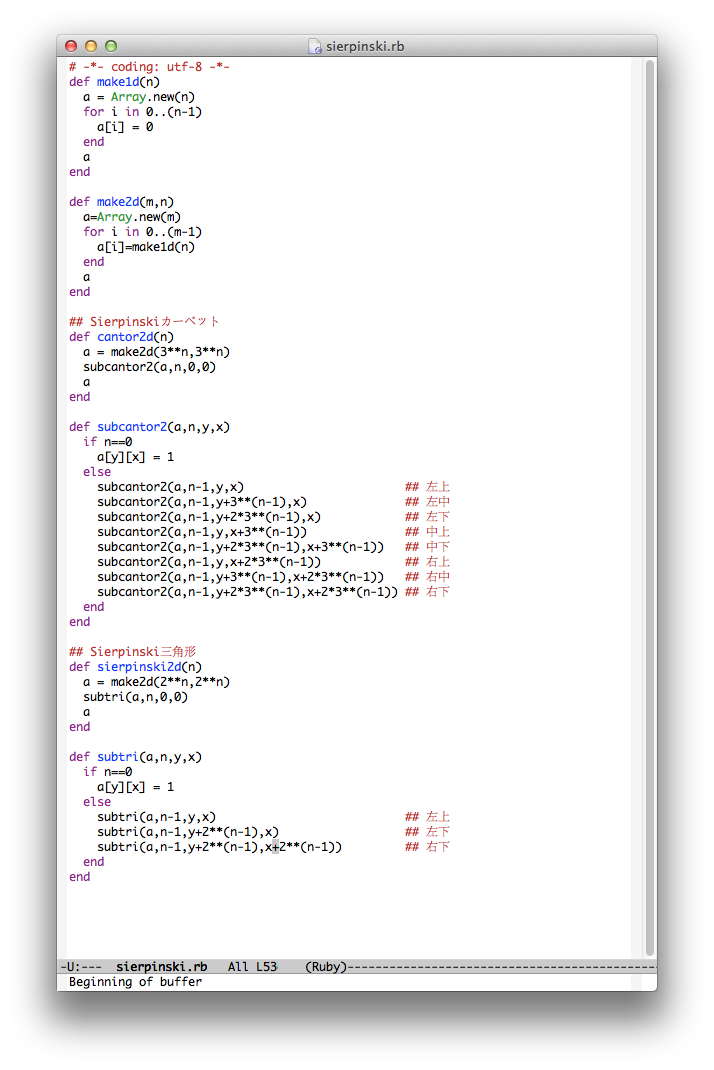
Task: Click 'subcantor2(a,n-1,y+3**(n-1),x)' line
Action: (x=201, y=502)
